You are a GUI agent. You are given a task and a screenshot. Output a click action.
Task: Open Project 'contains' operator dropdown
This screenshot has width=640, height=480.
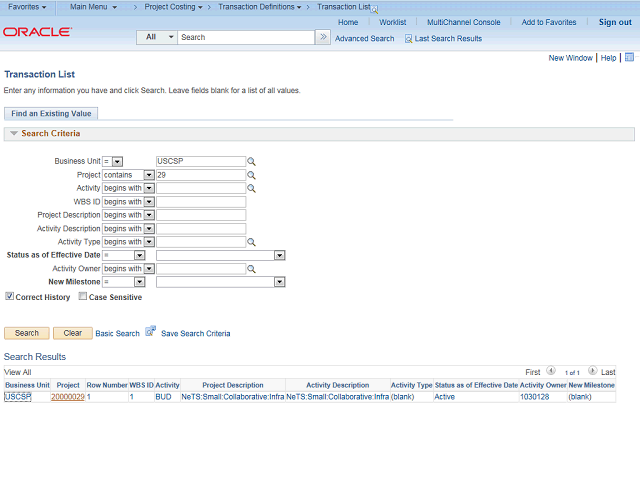149,175
